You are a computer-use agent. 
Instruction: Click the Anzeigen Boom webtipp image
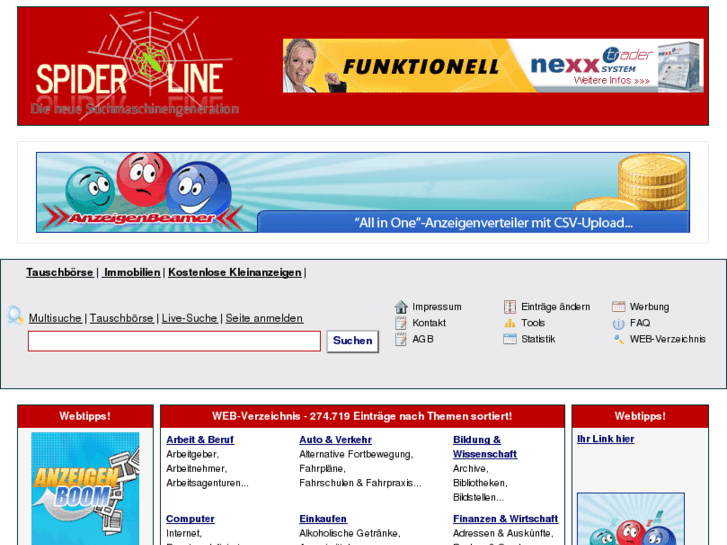pos(85,488)
